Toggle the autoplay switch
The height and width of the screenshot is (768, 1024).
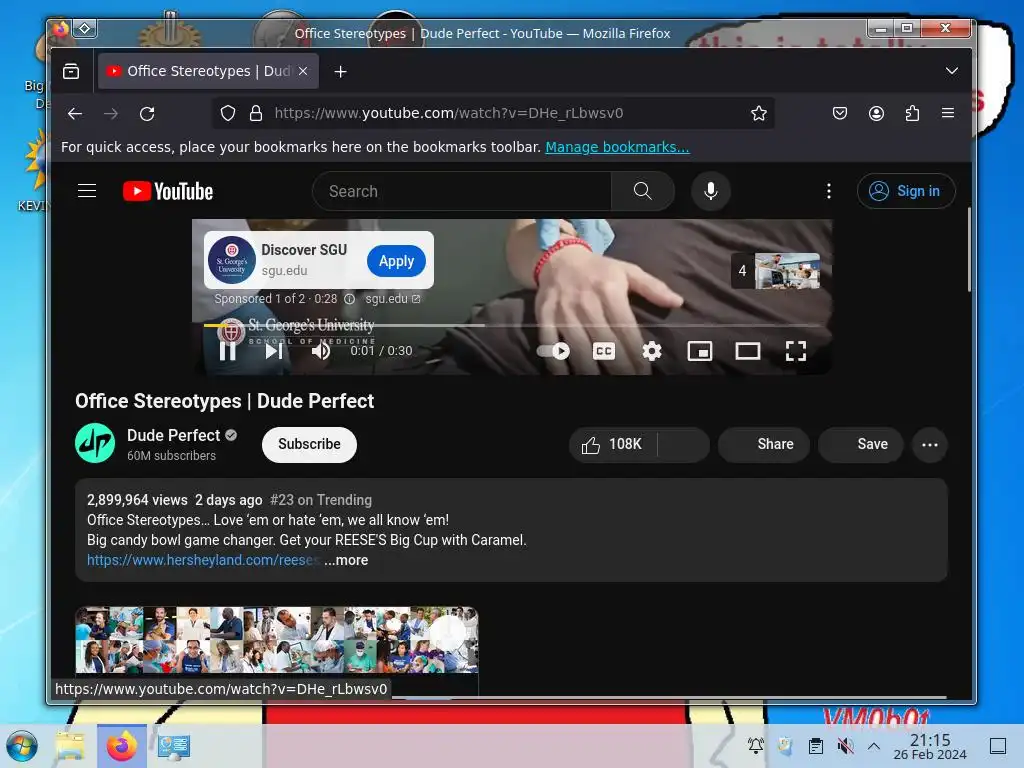tap(553, 351)
